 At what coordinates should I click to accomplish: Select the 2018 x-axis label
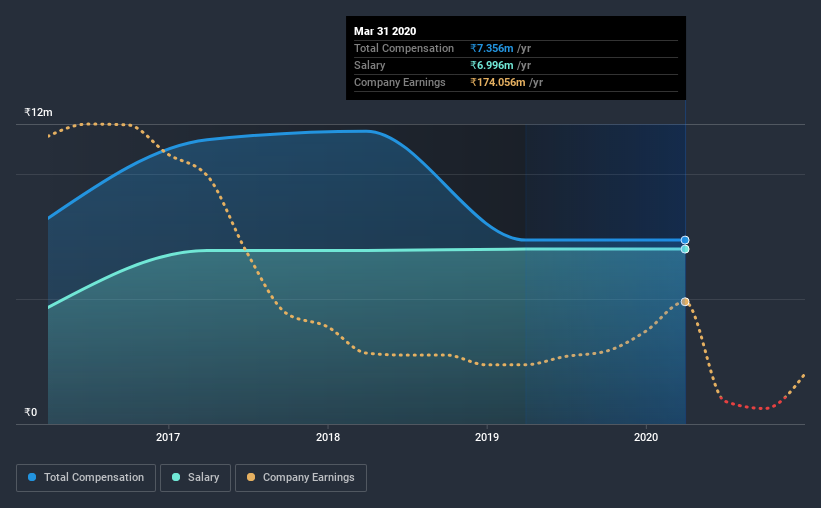point(328,437)
